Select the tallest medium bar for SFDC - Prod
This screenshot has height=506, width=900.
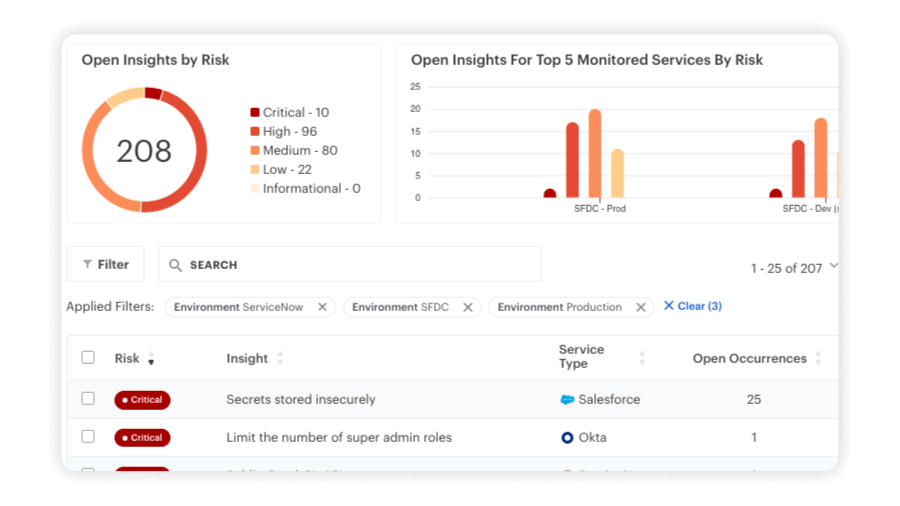coord(595,154)
